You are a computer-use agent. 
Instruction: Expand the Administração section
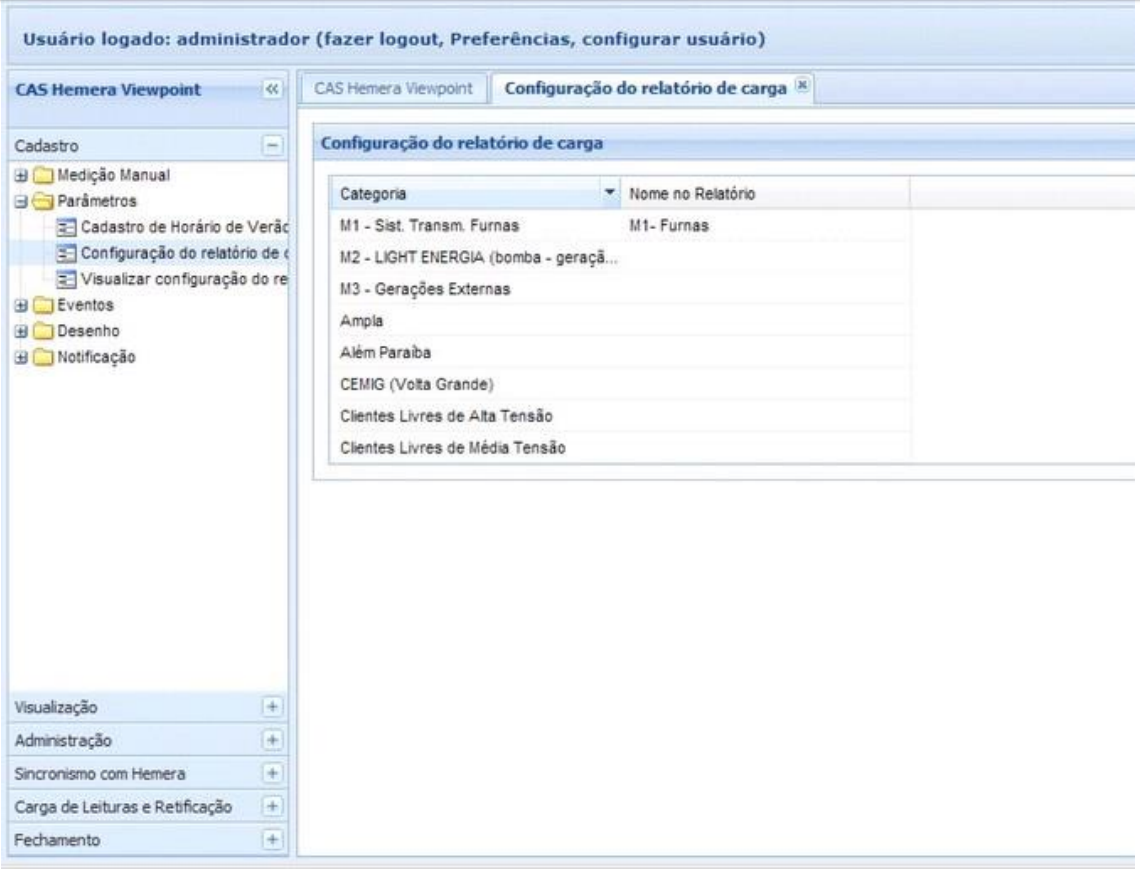(x=270, y=741)
